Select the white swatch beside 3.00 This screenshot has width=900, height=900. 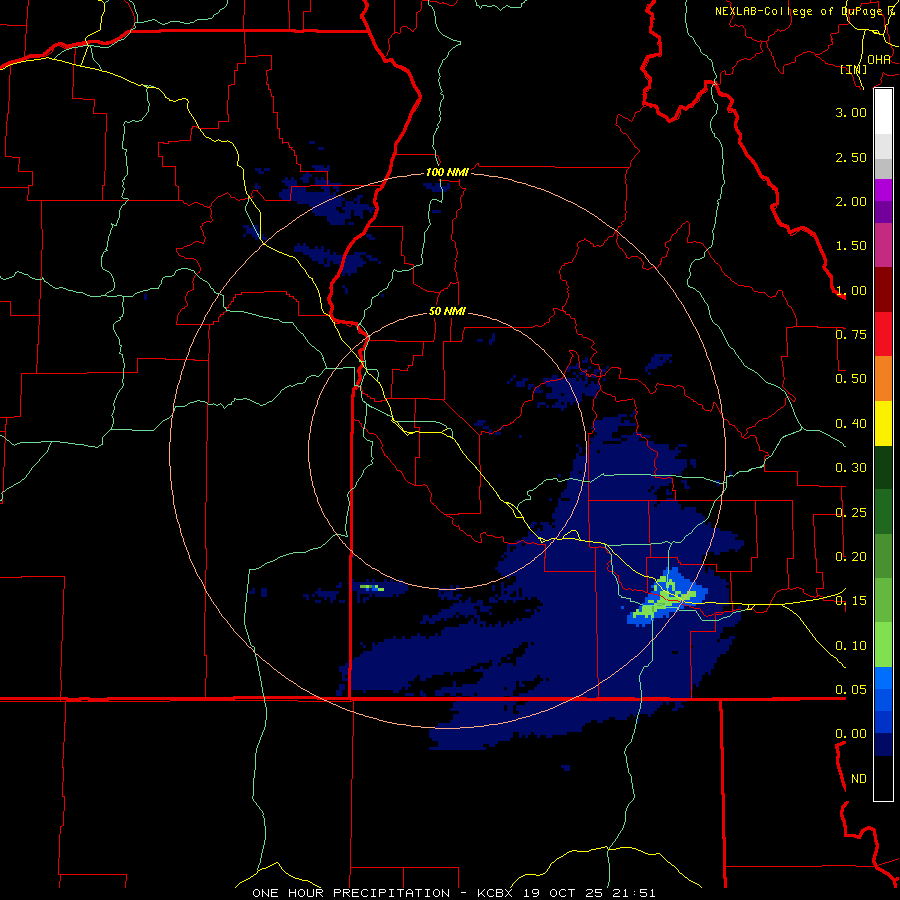(x=883, y=112)
